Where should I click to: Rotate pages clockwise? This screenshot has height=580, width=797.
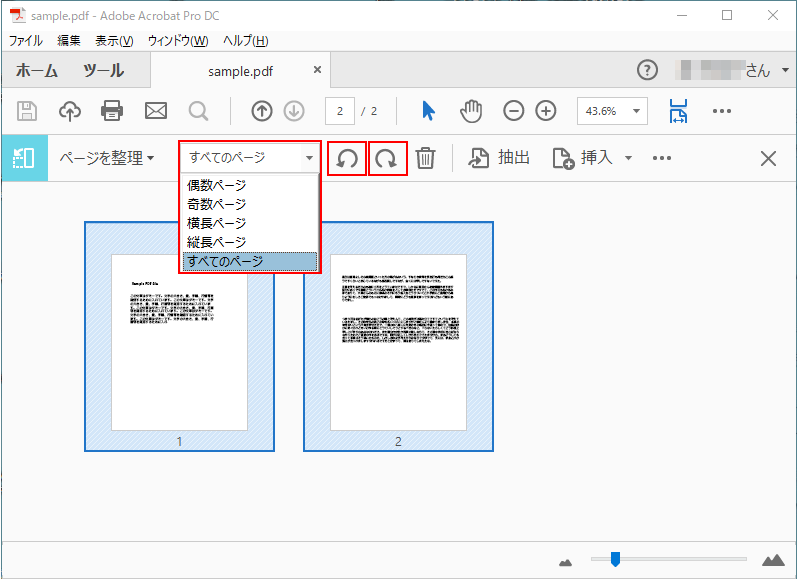(x=387, y=159)
